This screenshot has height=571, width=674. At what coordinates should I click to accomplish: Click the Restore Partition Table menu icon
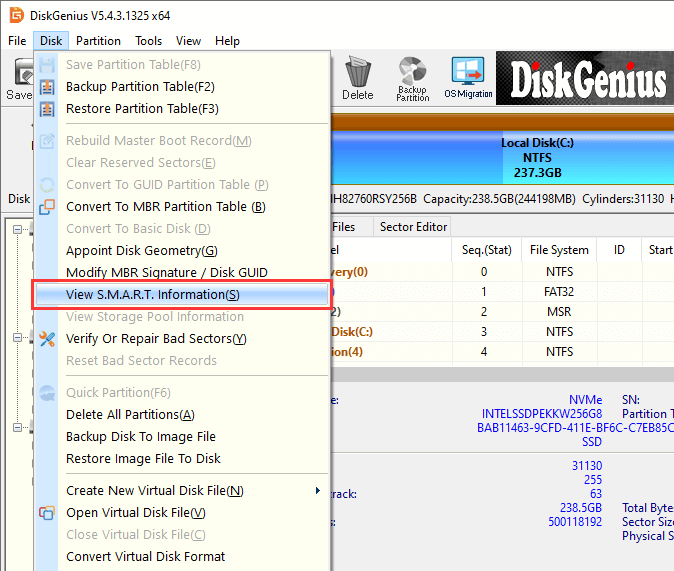click(47, 109)
